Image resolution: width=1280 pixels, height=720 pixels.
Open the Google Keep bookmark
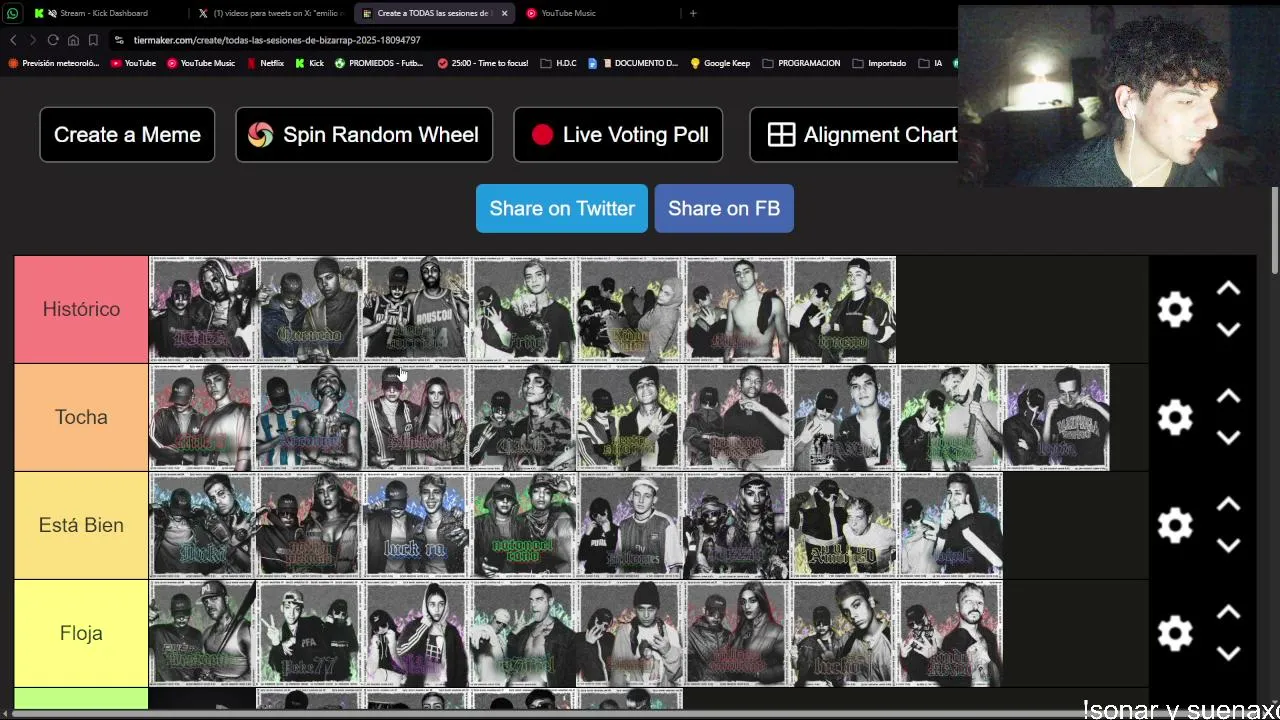pos(720,63)
